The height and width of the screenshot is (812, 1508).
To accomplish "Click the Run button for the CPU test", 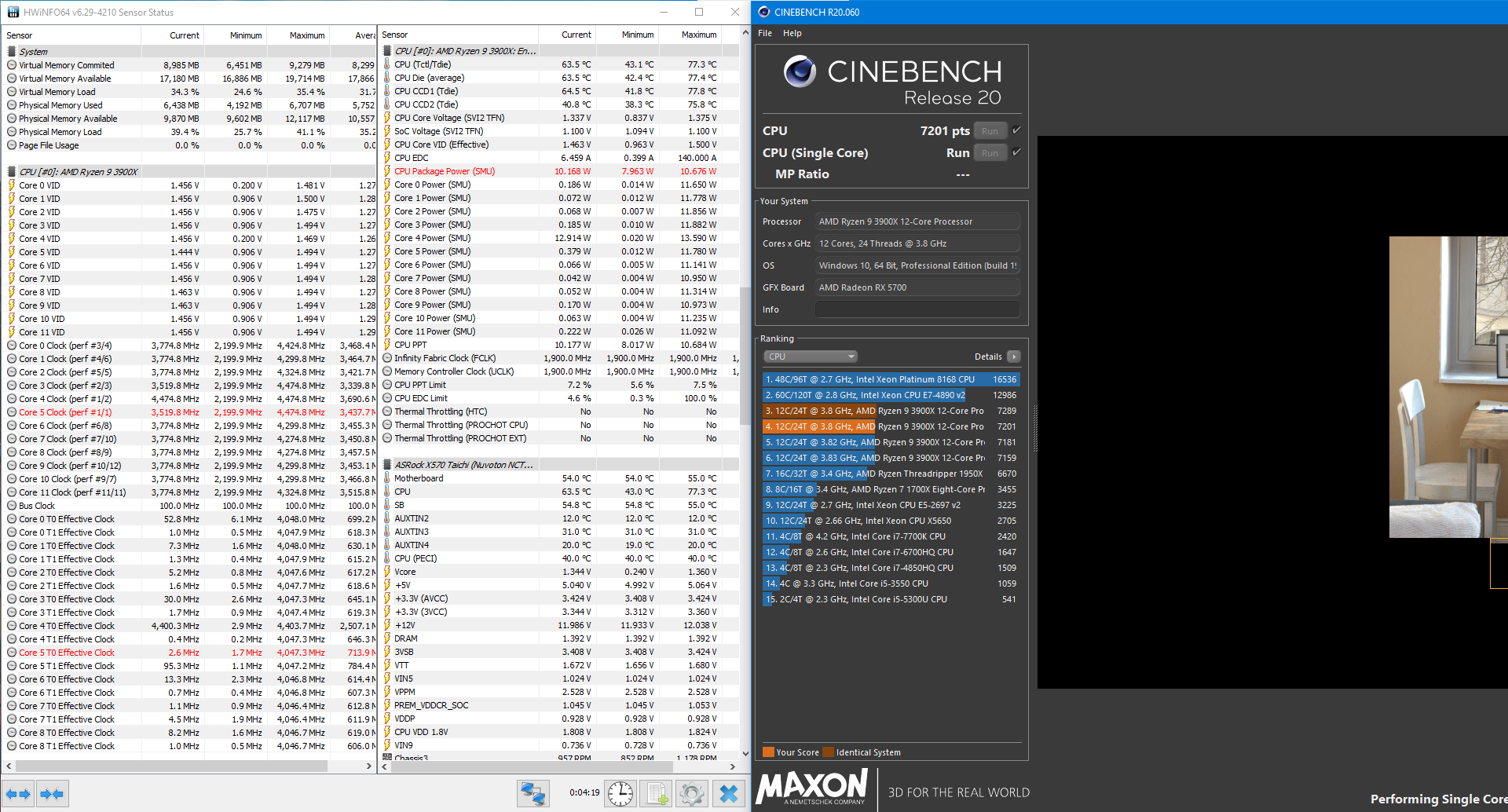I will click(990, 131).
